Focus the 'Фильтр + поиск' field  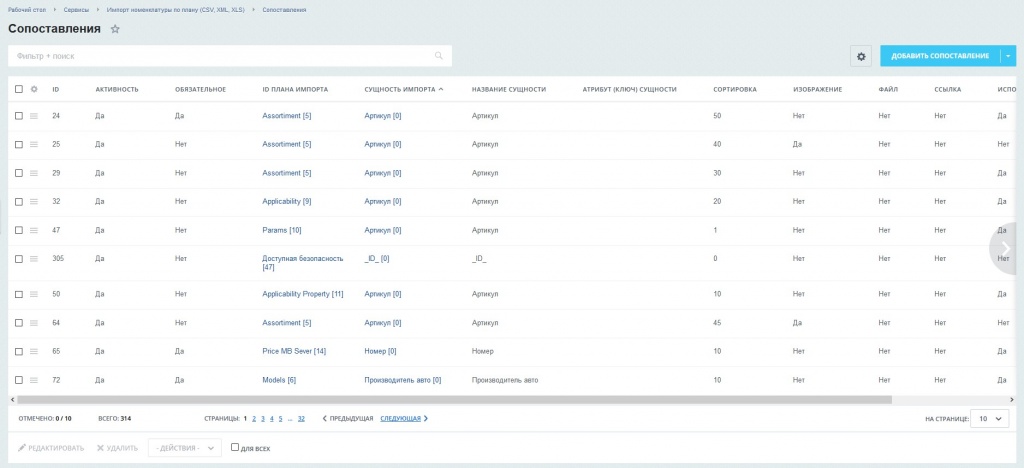[230, 56]
